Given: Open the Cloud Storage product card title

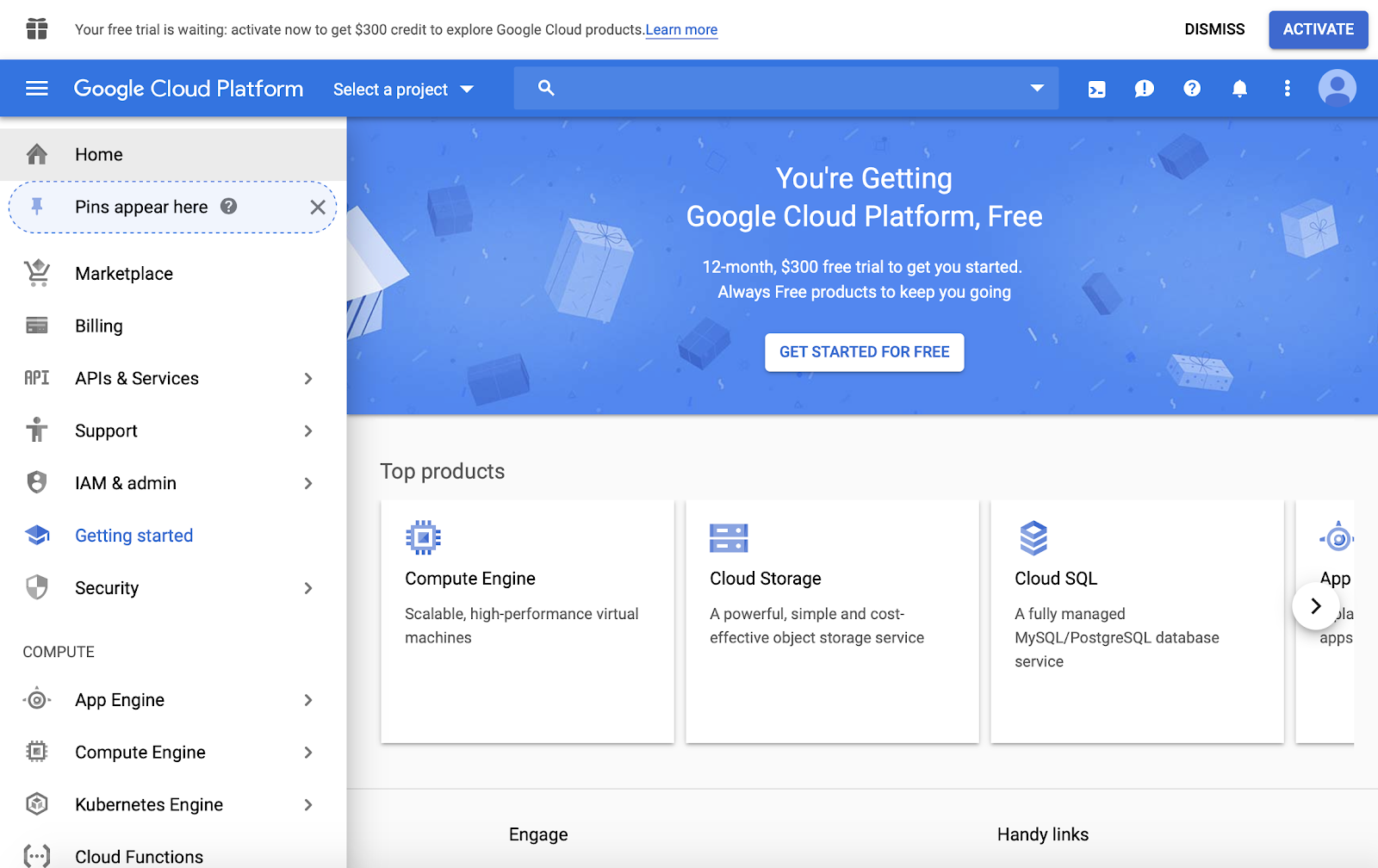Looking at the screenshot, I should tap(766, 579).
